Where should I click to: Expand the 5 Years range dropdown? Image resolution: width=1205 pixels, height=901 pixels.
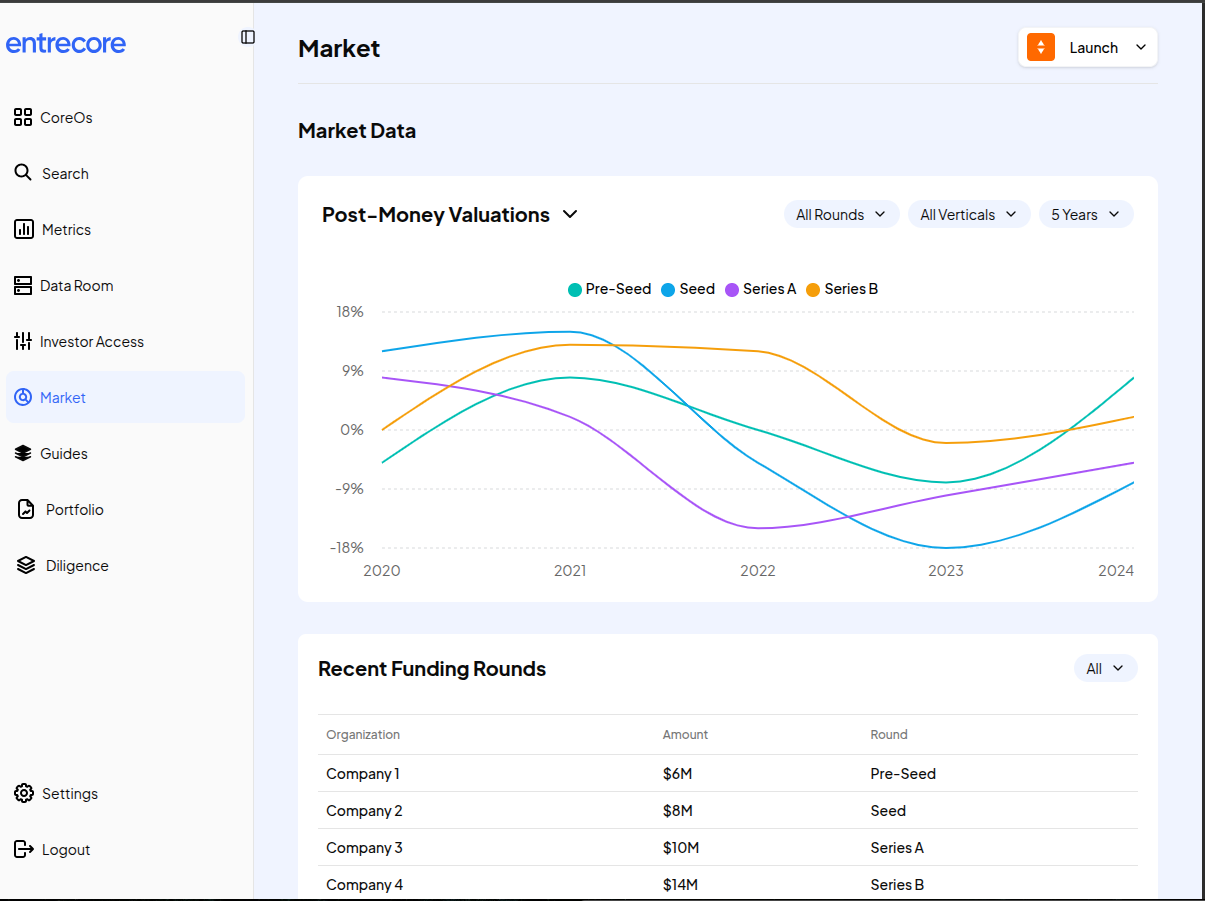1085,215
